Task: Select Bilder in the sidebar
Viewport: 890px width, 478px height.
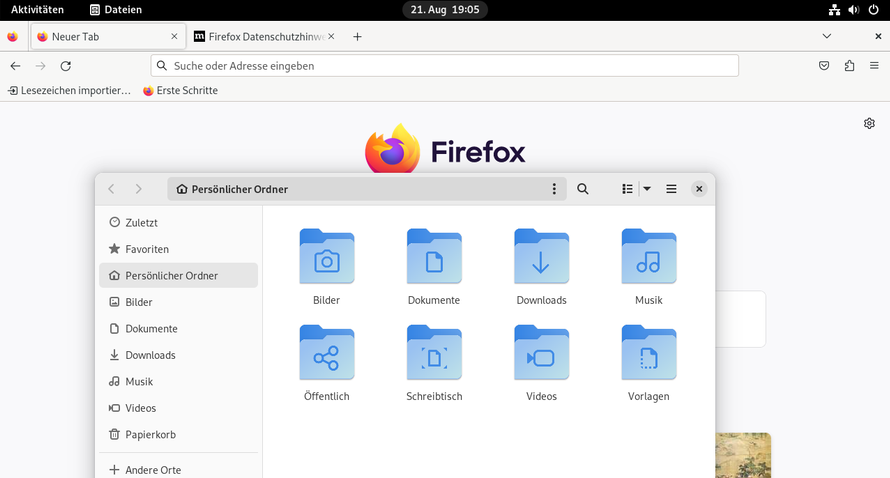Action: point(178,302)
